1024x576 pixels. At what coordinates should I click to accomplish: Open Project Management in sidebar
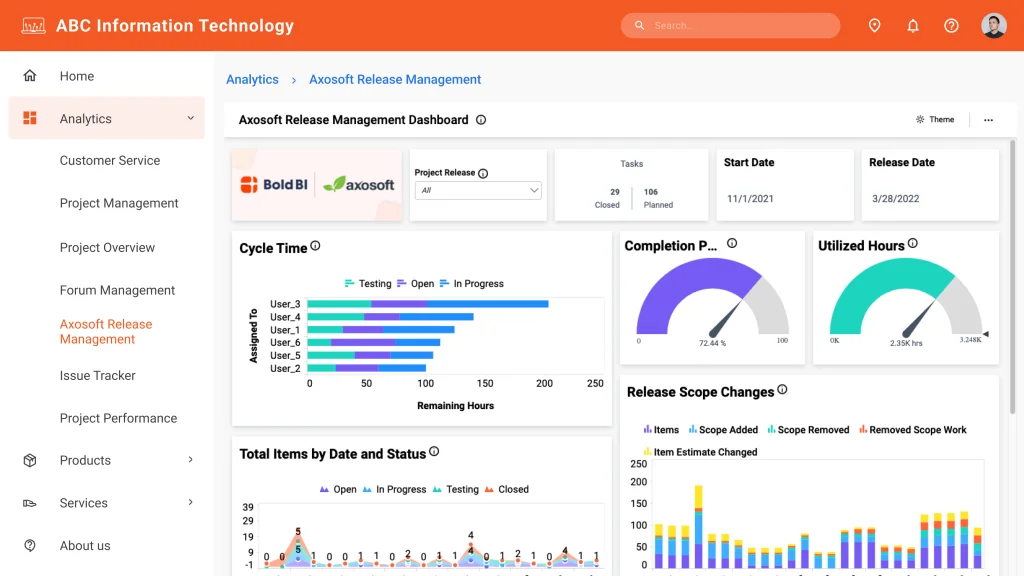(x=119, y=203)
